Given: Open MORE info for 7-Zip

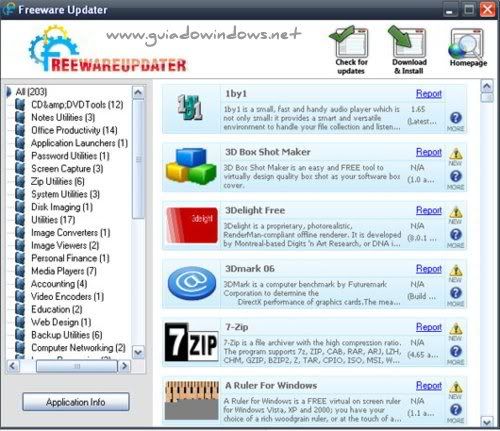Looking at the screenshot, I should [x=456, y=355].
